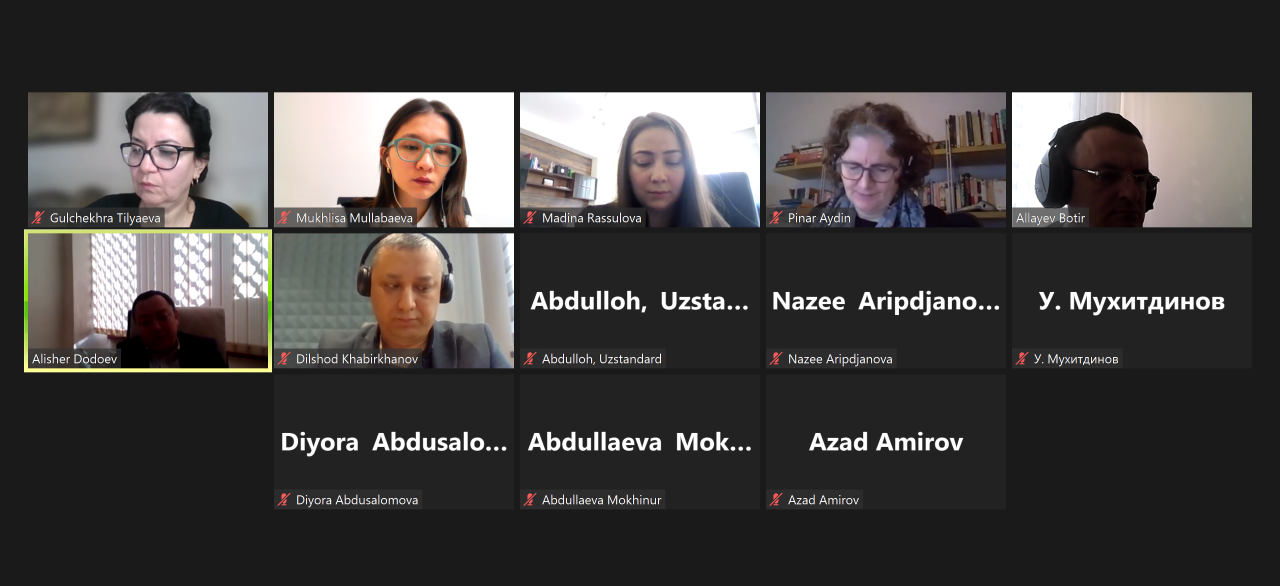Click the Alisher Dodoev name label
Viewport: 1280px width, 586px height.
coord(74,359)
